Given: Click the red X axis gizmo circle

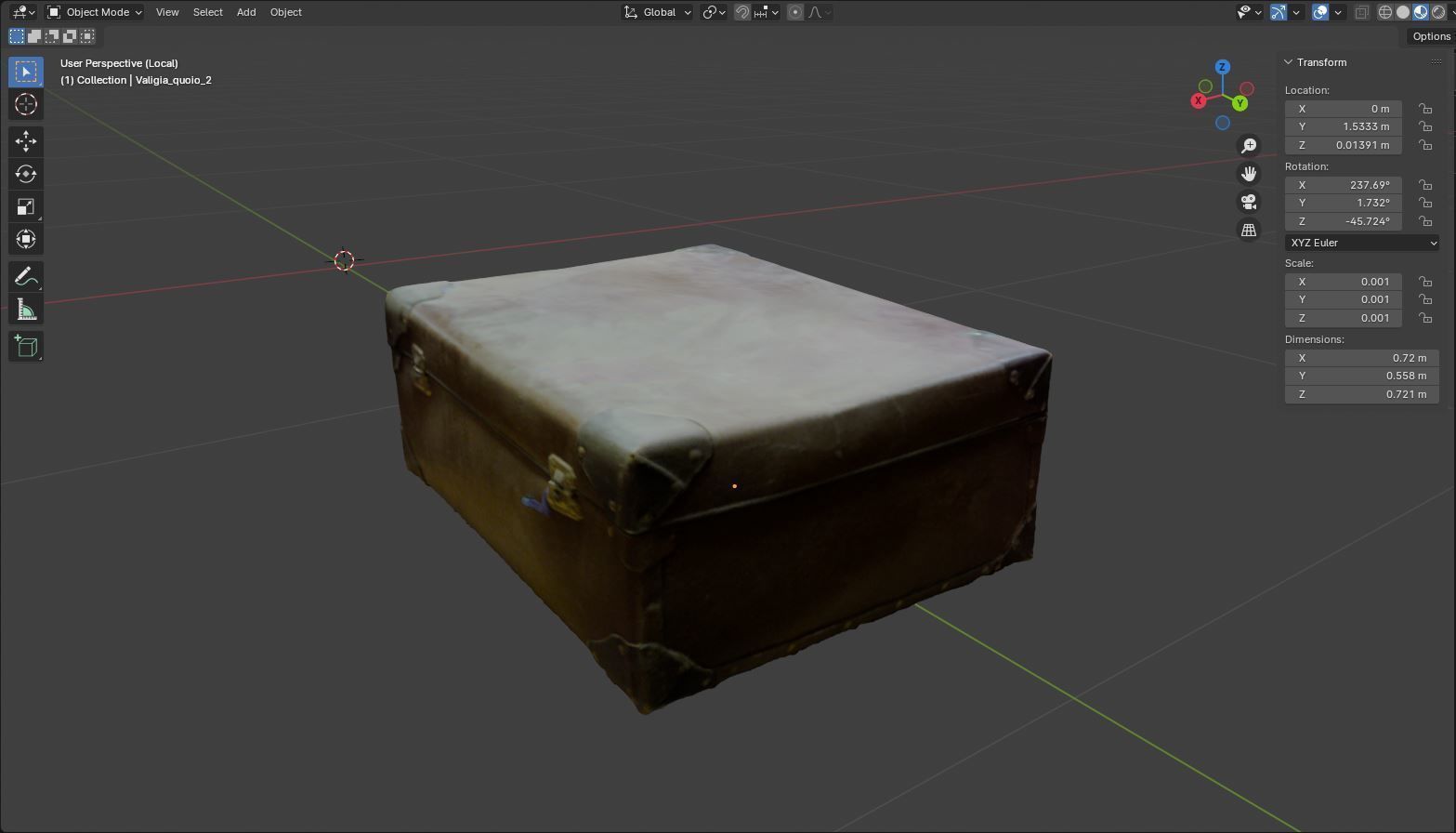Looking at the screenshot, I should tap(1199, 100).
